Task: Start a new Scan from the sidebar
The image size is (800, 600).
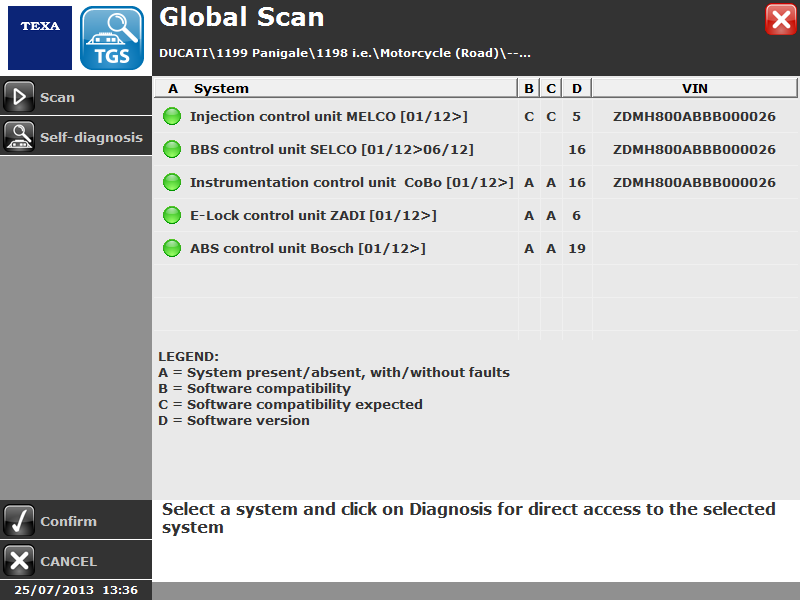Action: [76, 96]
